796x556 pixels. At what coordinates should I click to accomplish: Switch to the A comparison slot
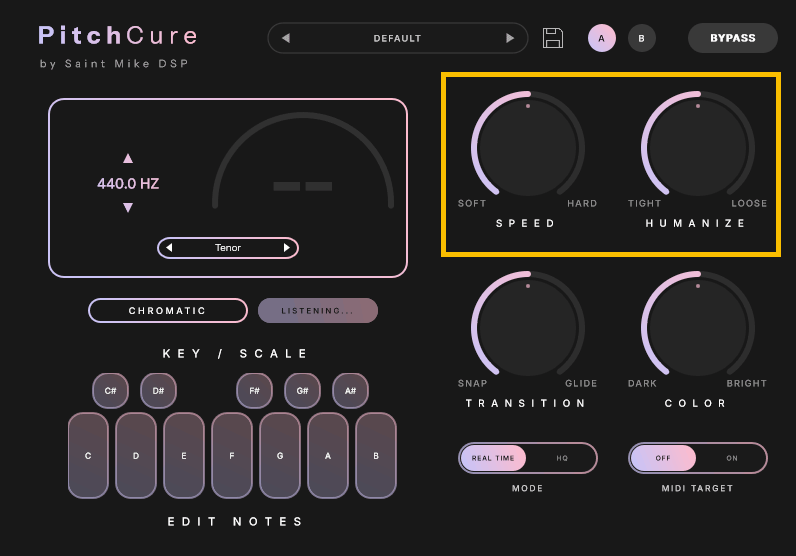click(602, 38)
